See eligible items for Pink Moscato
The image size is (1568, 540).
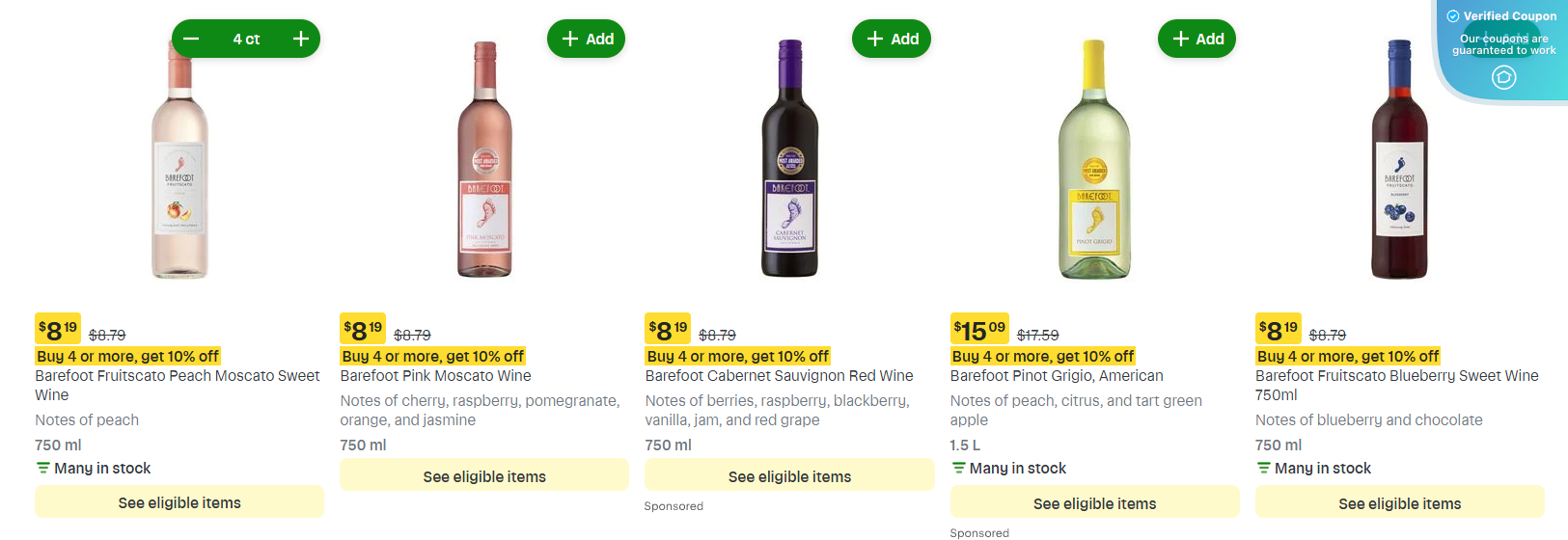pyautogui.click(x=484, y=476)
